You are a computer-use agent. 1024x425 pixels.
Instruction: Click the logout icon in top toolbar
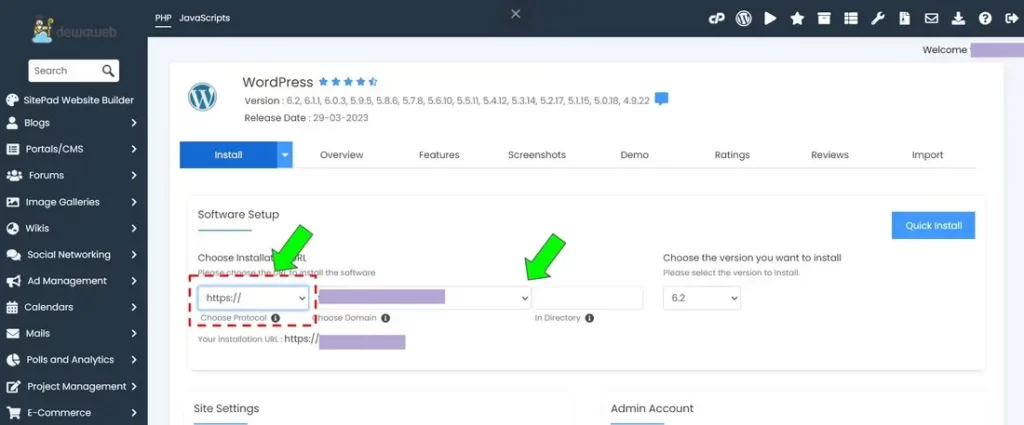(x=1012, y=18)
